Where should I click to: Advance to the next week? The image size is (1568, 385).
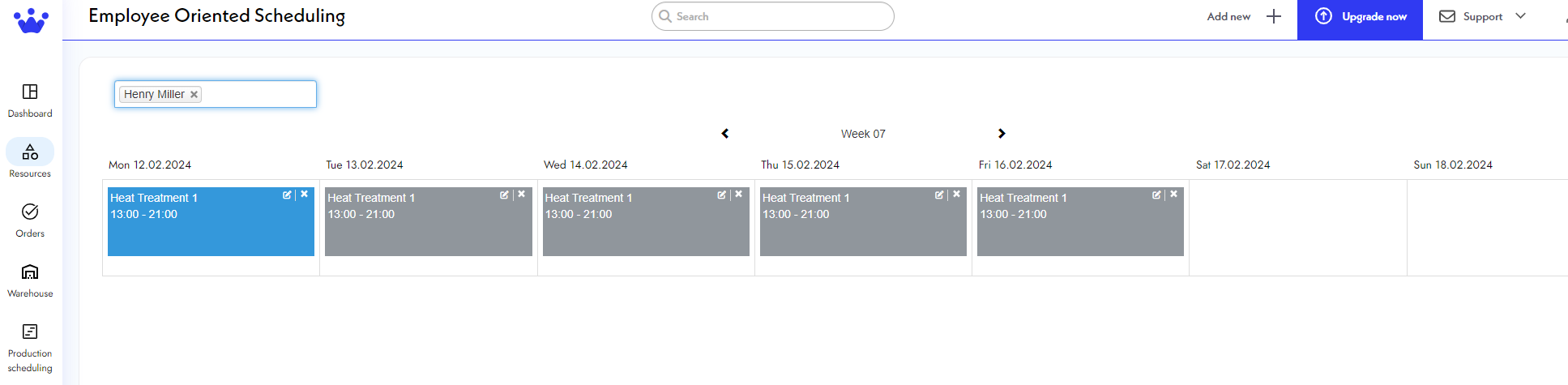point(1002,134)
